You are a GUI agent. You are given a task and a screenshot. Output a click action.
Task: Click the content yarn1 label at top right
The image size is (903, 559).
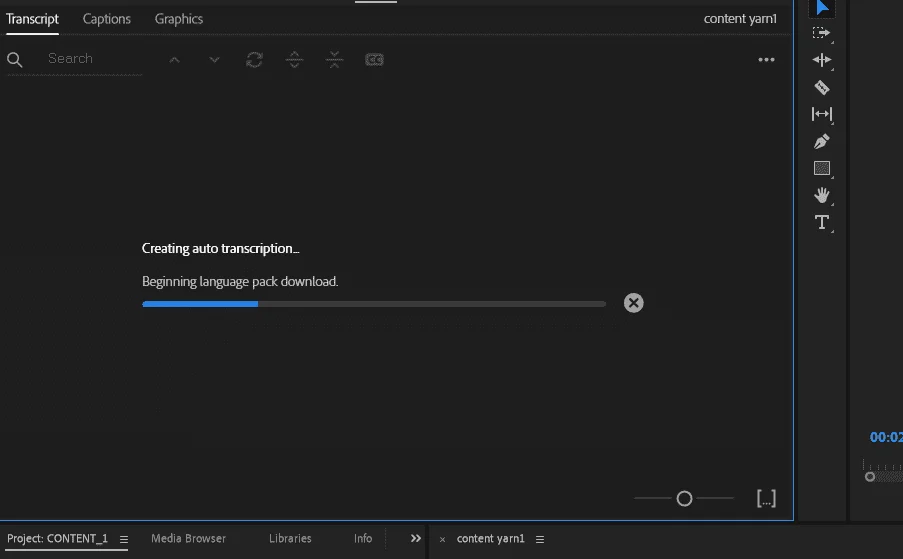coord(740,19)
